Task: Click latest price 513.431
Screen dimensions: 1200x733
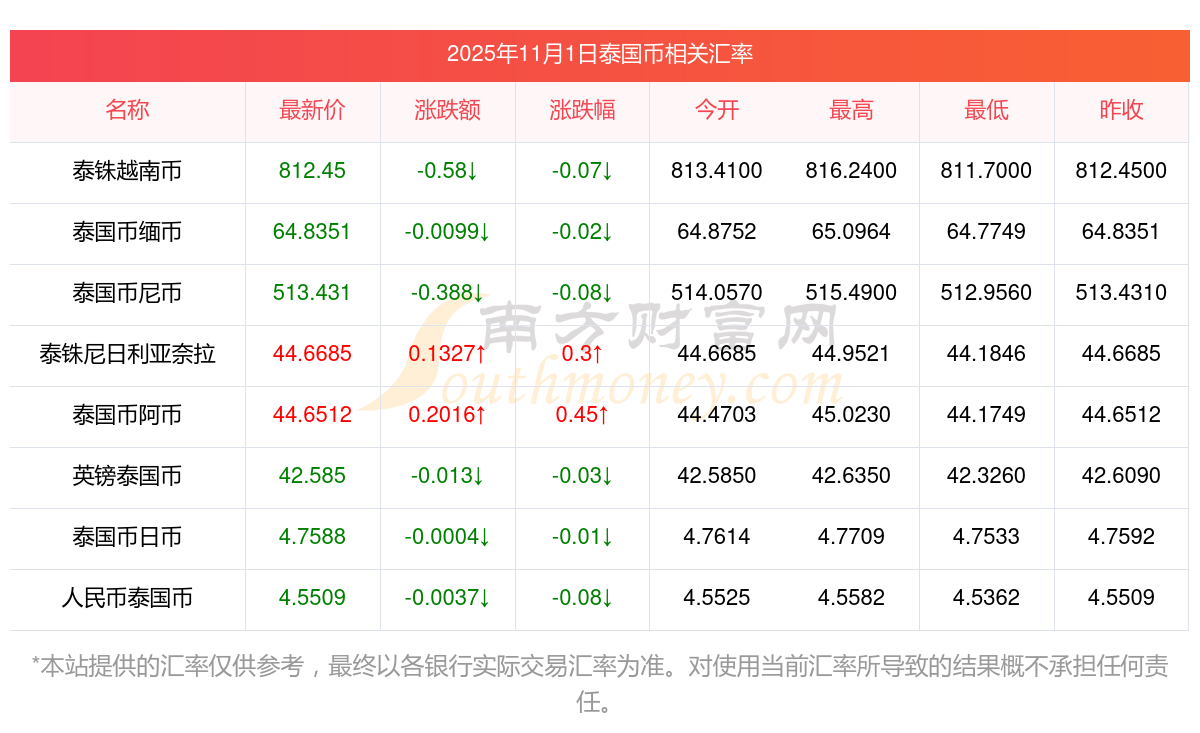Action: (x=312, y=293)
